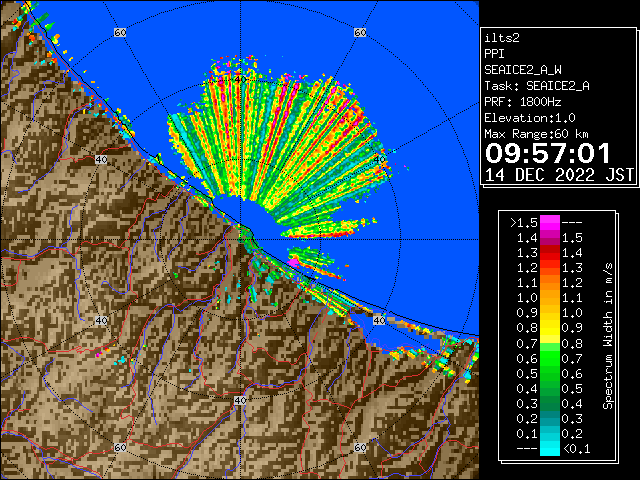
Task: Click the timestamp "09:57:01"
Action: 548,153
